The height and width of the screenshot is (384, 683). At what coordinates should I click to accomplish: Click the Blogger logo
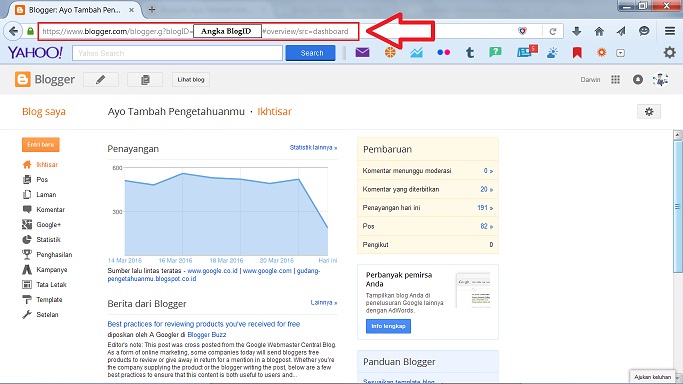44,79
